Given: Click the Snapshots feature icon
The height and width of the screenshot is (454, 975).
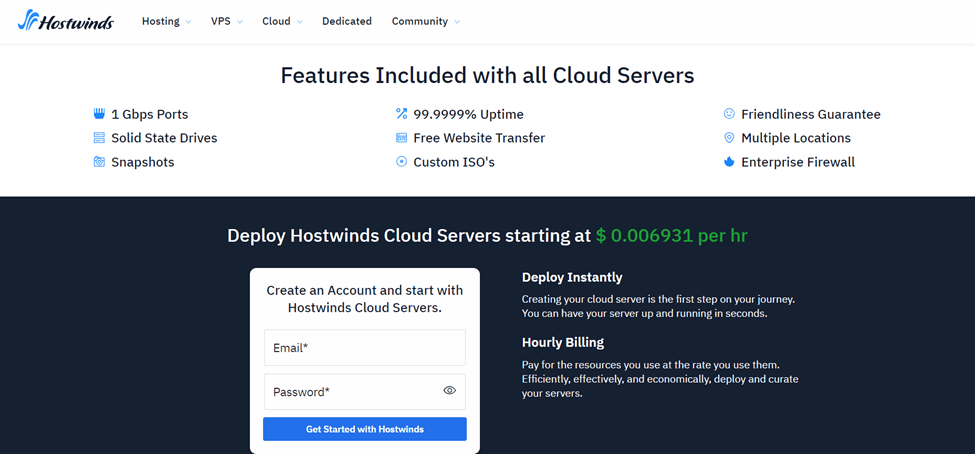Looking at the screenshot, I should coord(99,162).
